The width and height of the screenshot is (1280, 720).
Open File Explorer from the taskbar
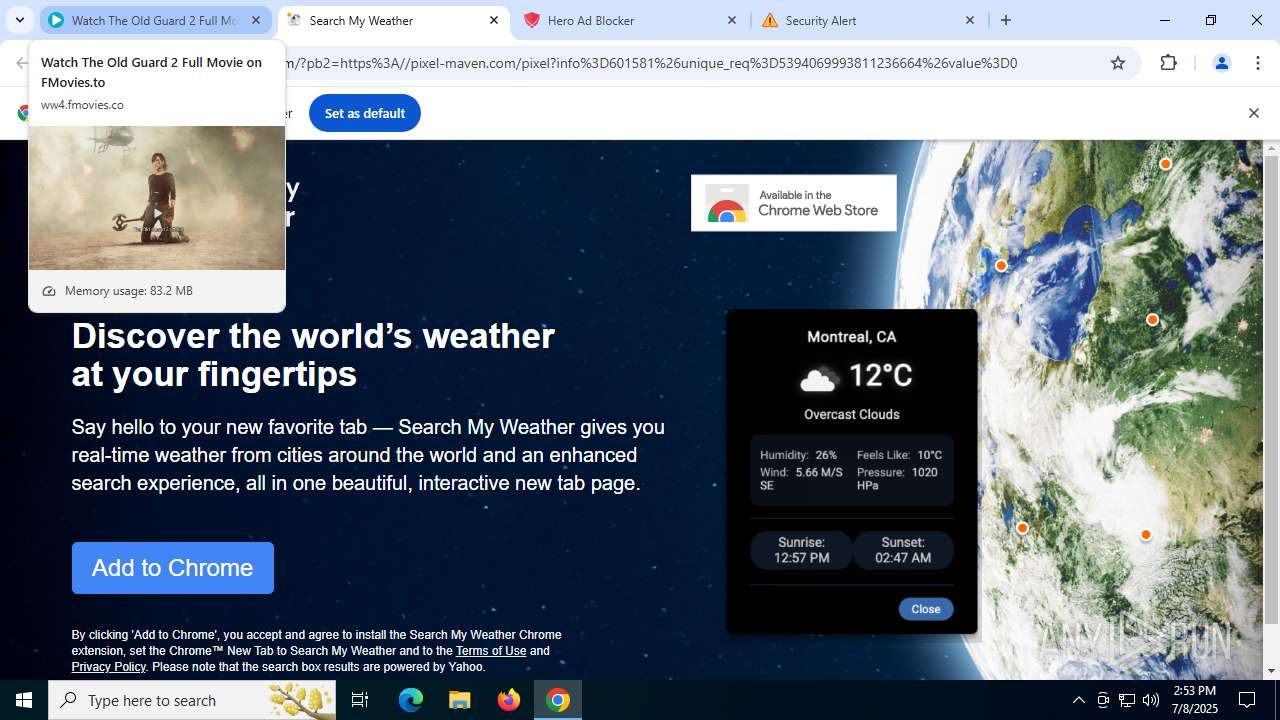tap(460, 700)
